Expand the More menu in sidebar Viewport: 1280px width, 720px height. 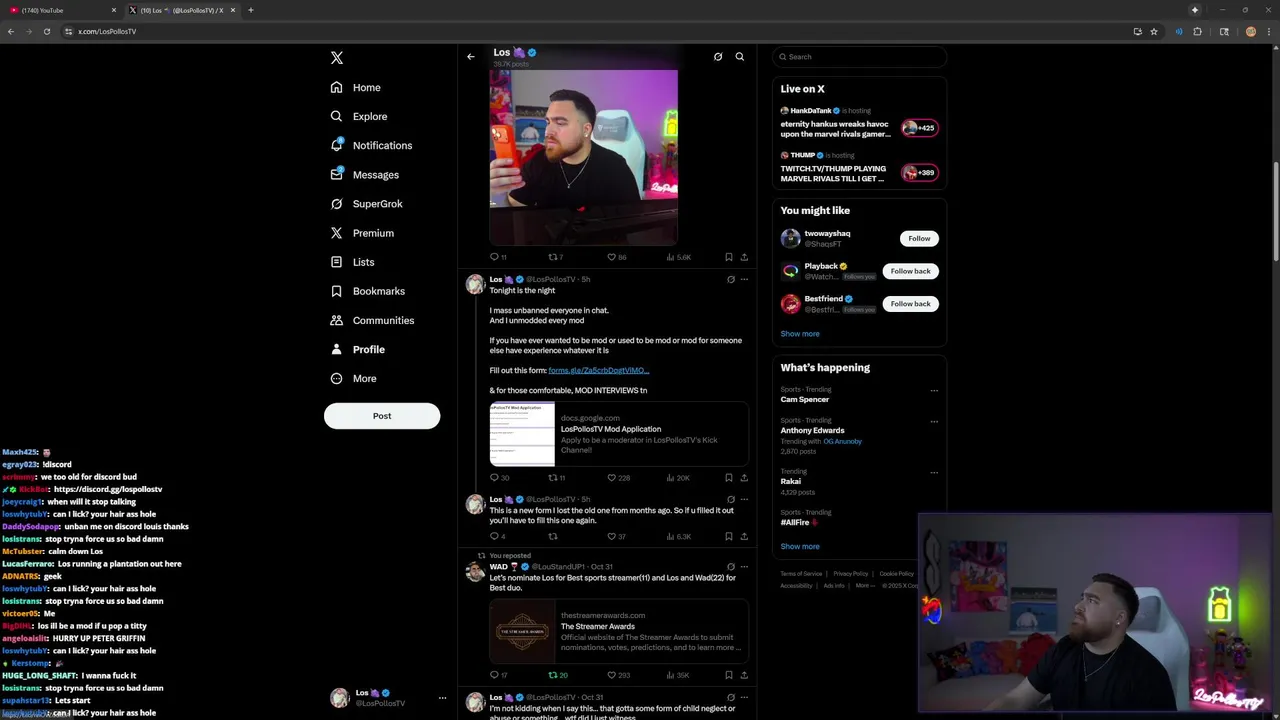click(354, 379)
